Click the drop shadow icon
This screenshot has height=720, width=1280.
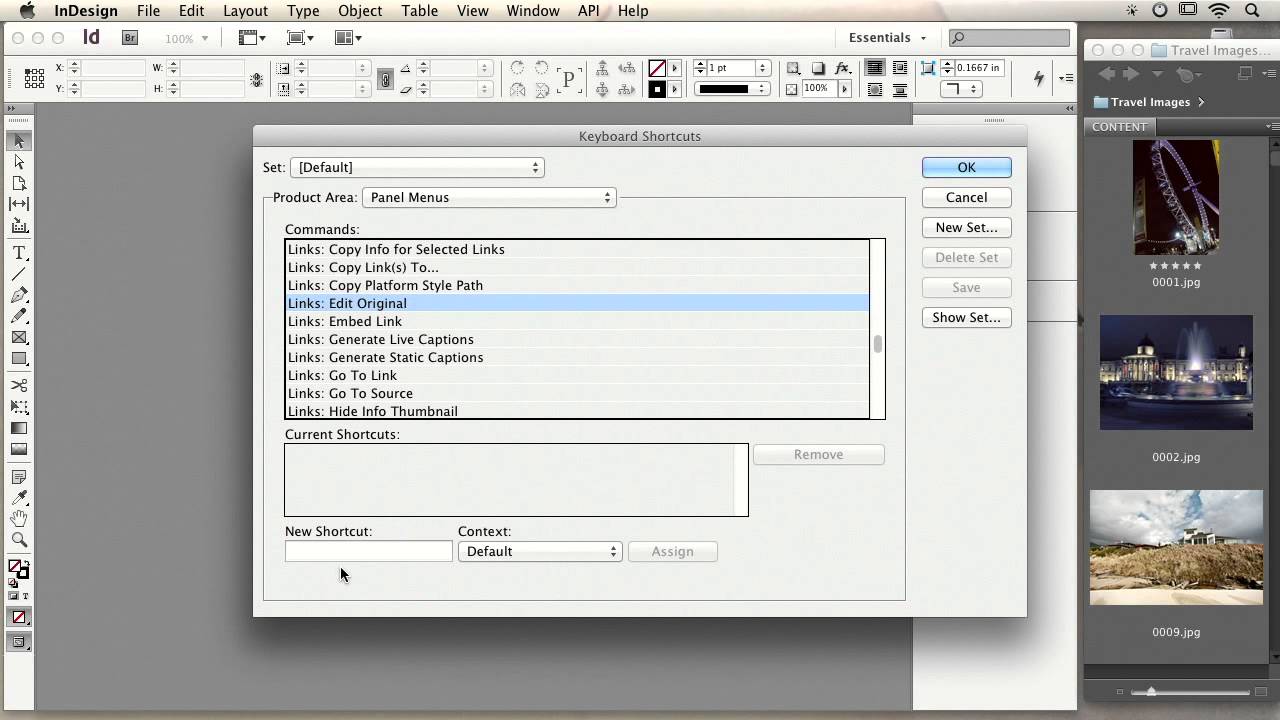(x=818, y=68)
